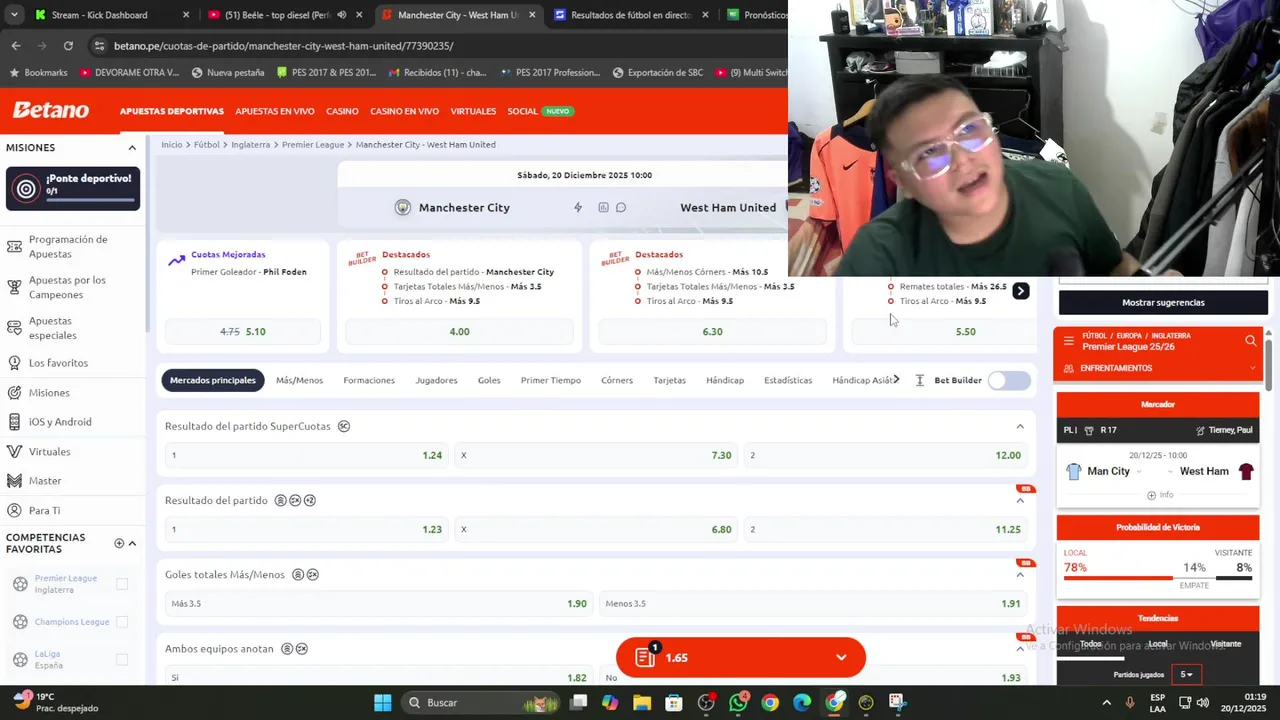Go to Premier League breadcrumb
Image resolution: width=1280 pixels, height=720 pixels.
point(313,144)
